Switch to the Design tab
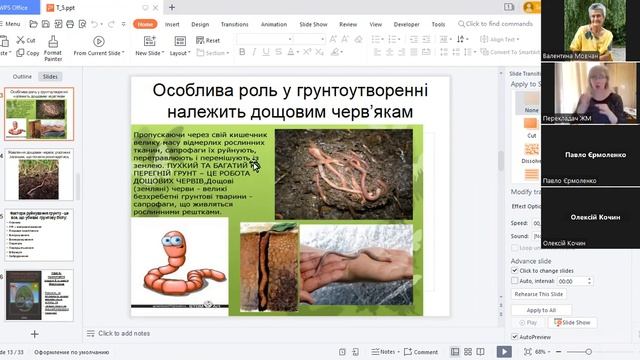Viewport: 640px width, 360px height. click(200, 24)
